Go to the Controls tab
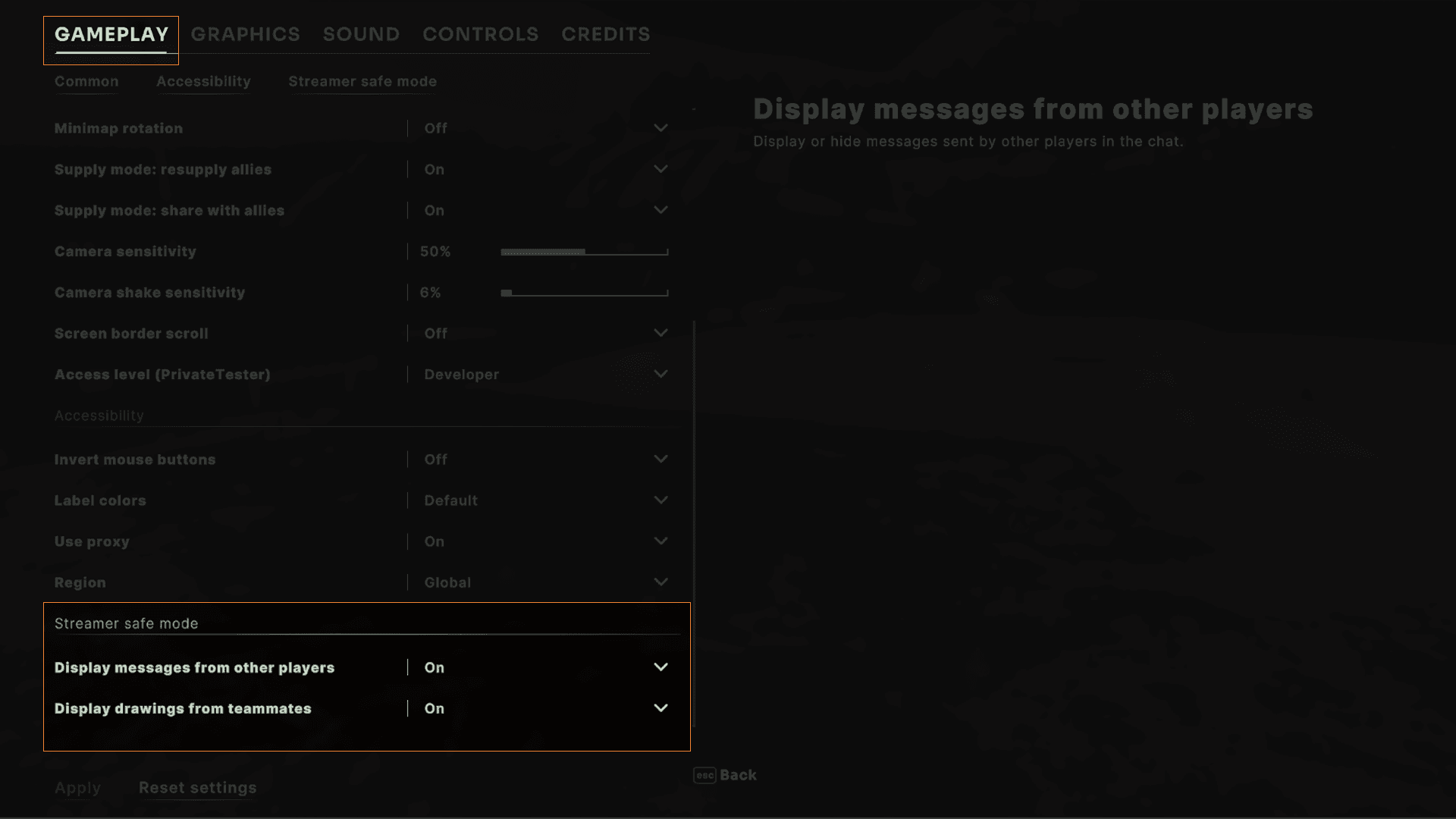Screen dimensions: 1456x819 [480, 34]
